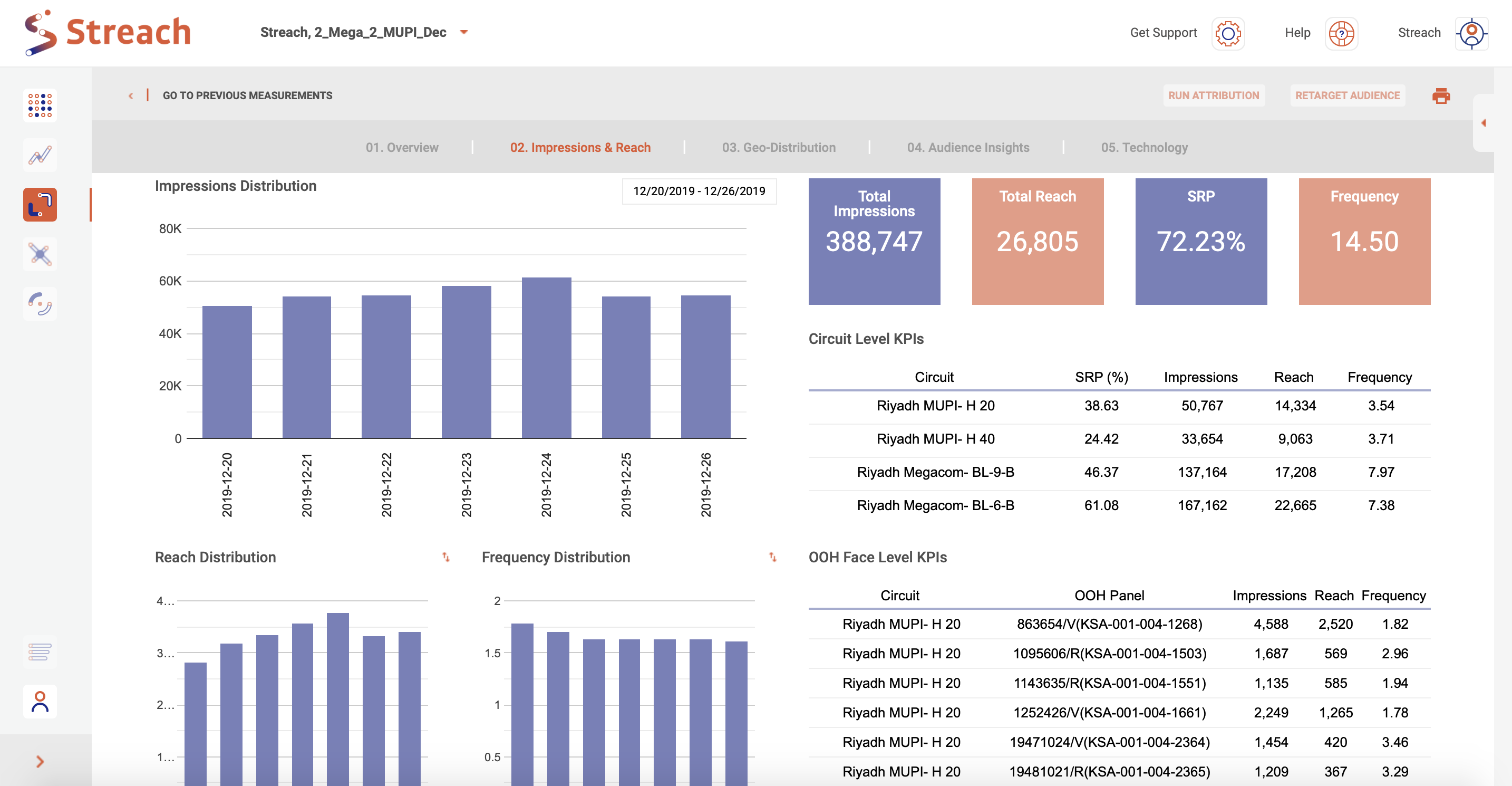Click the print icon
Viewport: 1512px width, 786px height.
point(1440,96)
